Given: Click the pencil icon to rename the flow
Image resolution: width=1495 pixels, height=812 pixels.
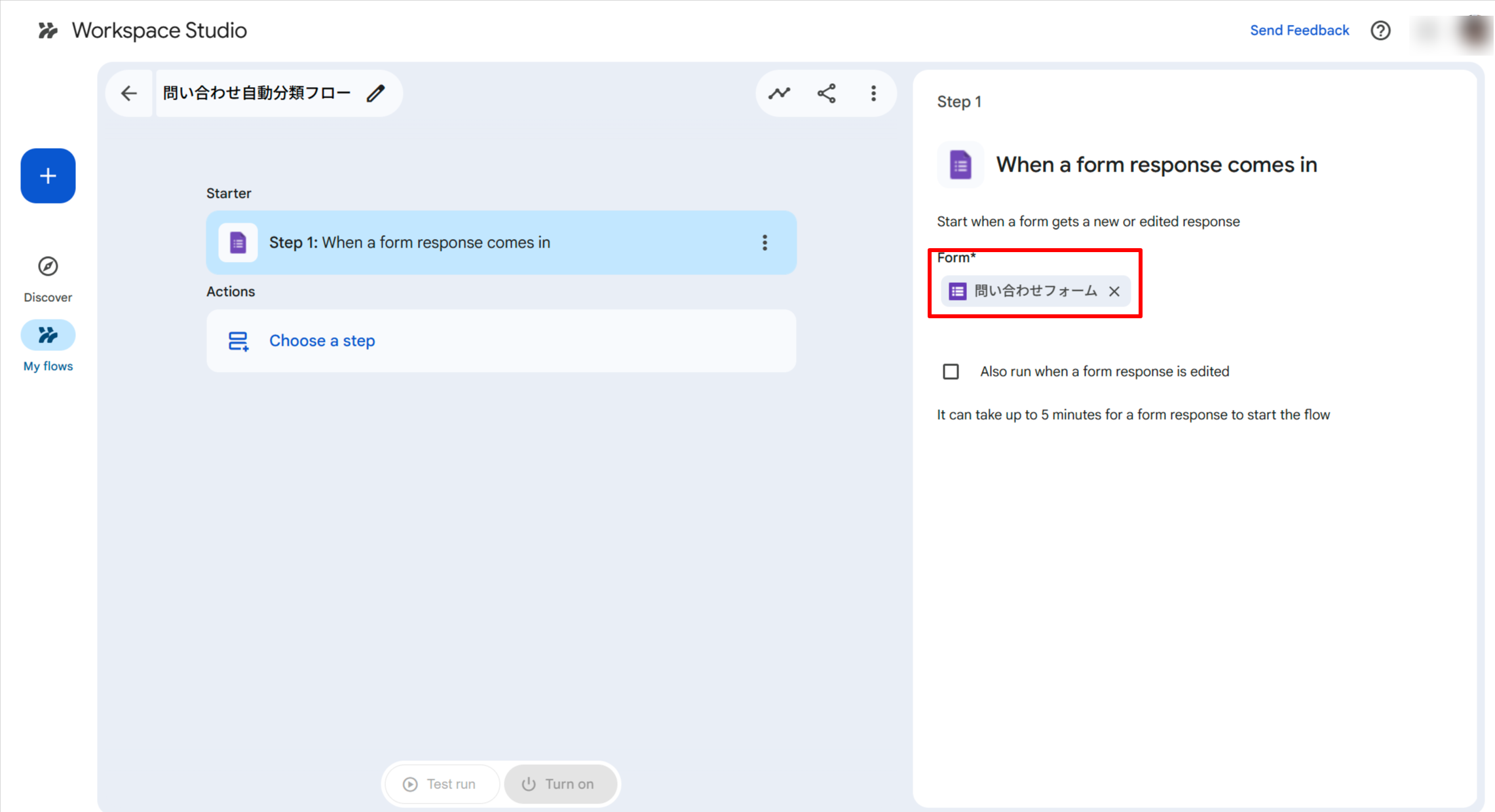Looking at the screenshot, I should pyautogui.click(x=375, y=94).
